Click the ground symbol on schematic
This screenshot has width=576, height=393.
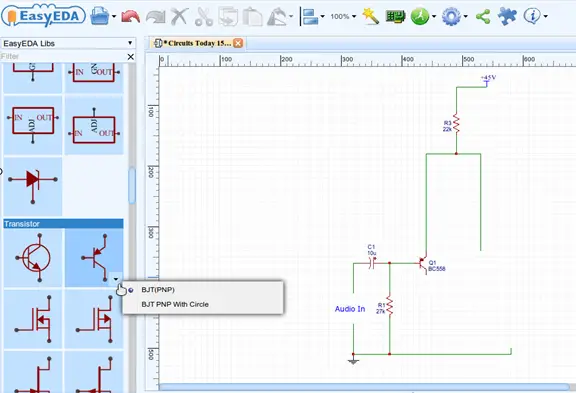coord(353,360)
